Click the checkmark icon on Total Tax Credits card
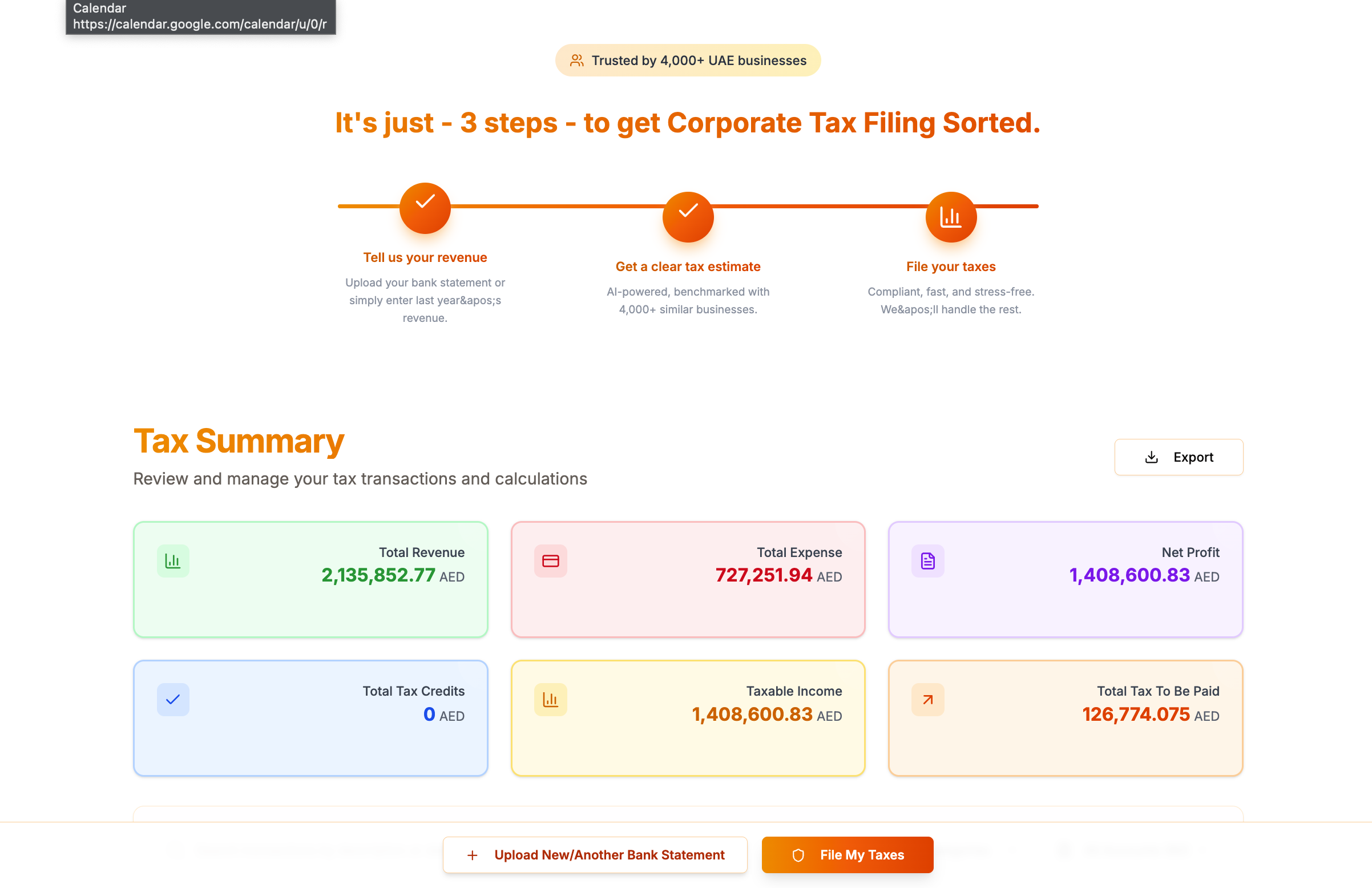 pyautogui.click(x=173, y=700)
